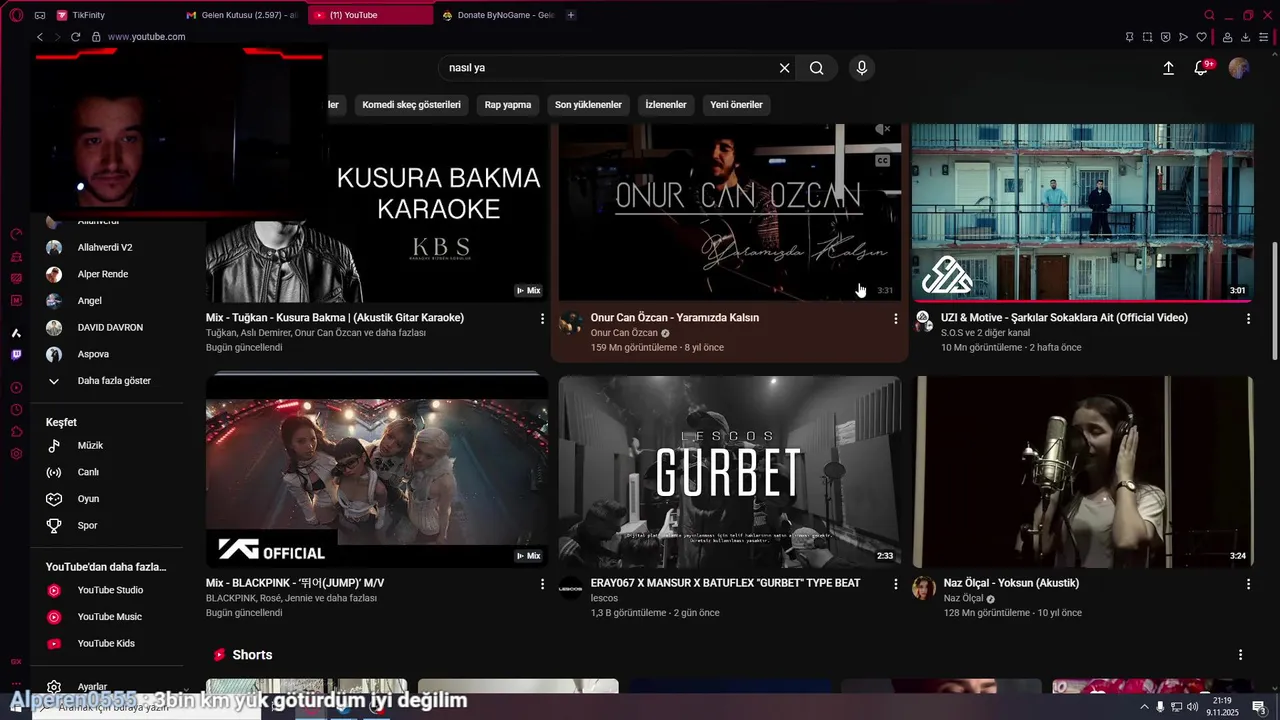Open YouTube upload/create icon
The width and height of the screenshot is (1280, 720).
coord(1168,68)
